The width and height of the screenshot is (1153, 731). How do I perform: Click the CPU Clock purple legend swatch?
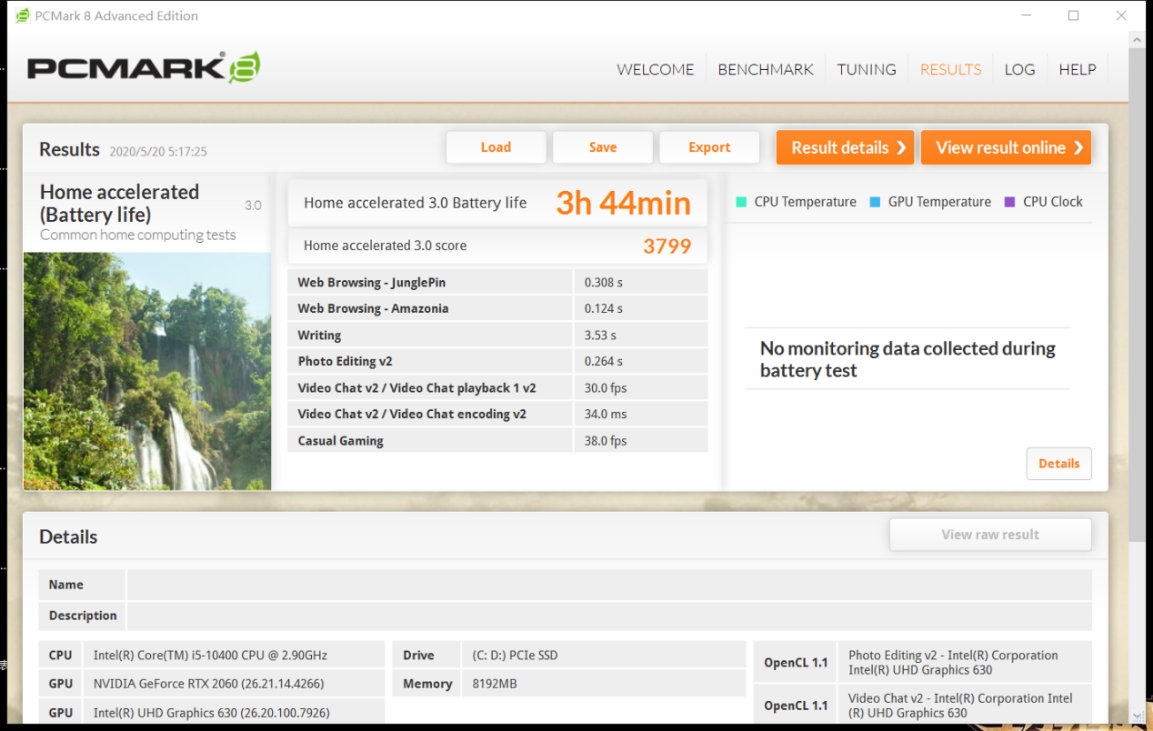tap(1010, 202)
